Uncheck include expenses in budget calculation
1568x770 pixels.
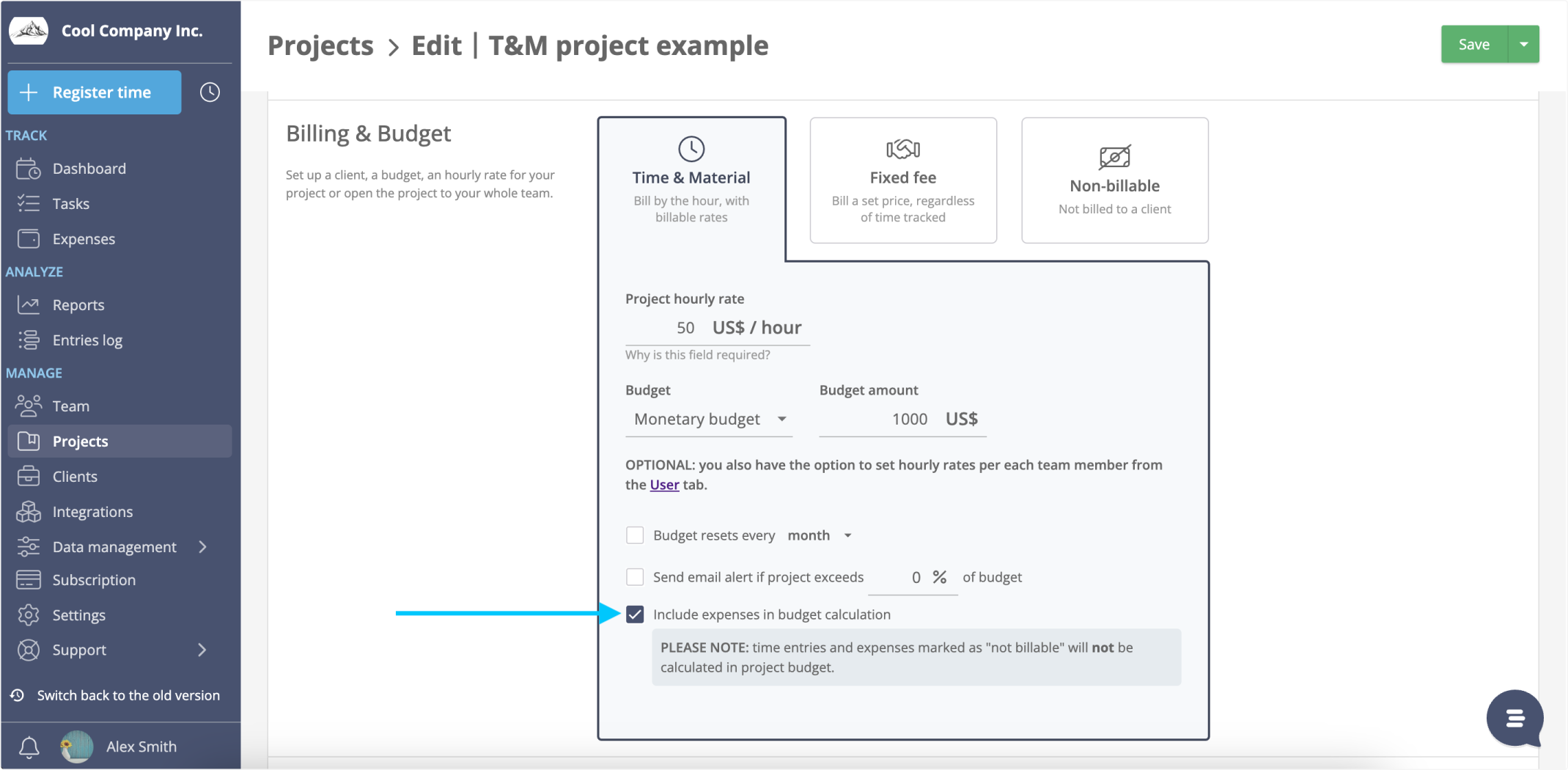[635, 615]
